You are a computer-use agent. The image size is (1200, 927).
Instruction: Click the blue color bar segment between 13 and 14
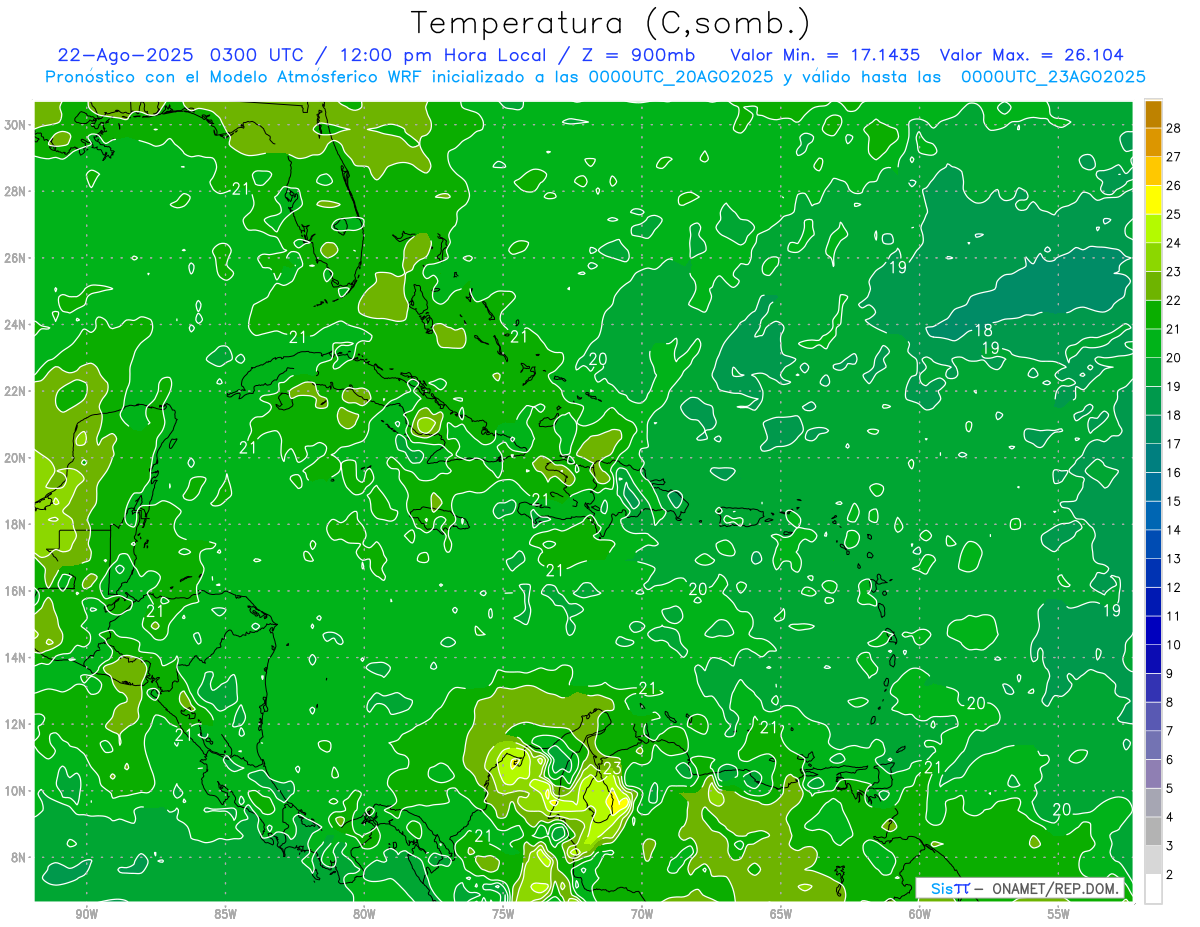pyautogui.click(x=1153, y=544)
